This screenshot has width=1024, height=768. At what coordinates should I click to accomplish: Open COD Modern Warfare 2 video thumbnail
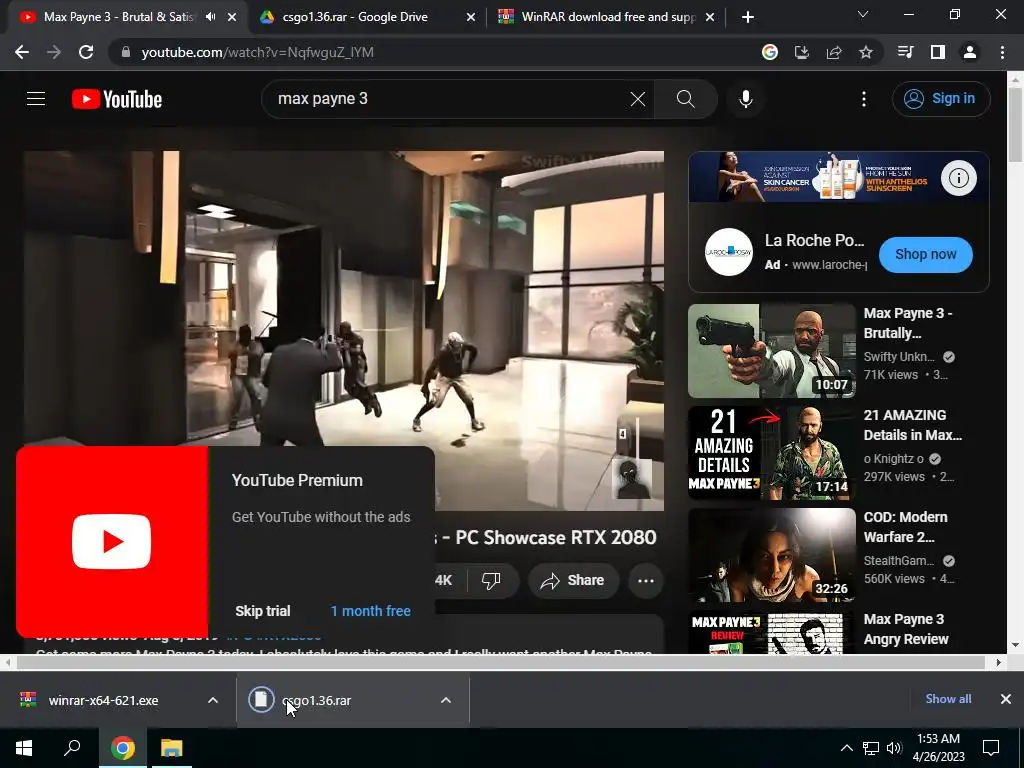coord(771,555)
